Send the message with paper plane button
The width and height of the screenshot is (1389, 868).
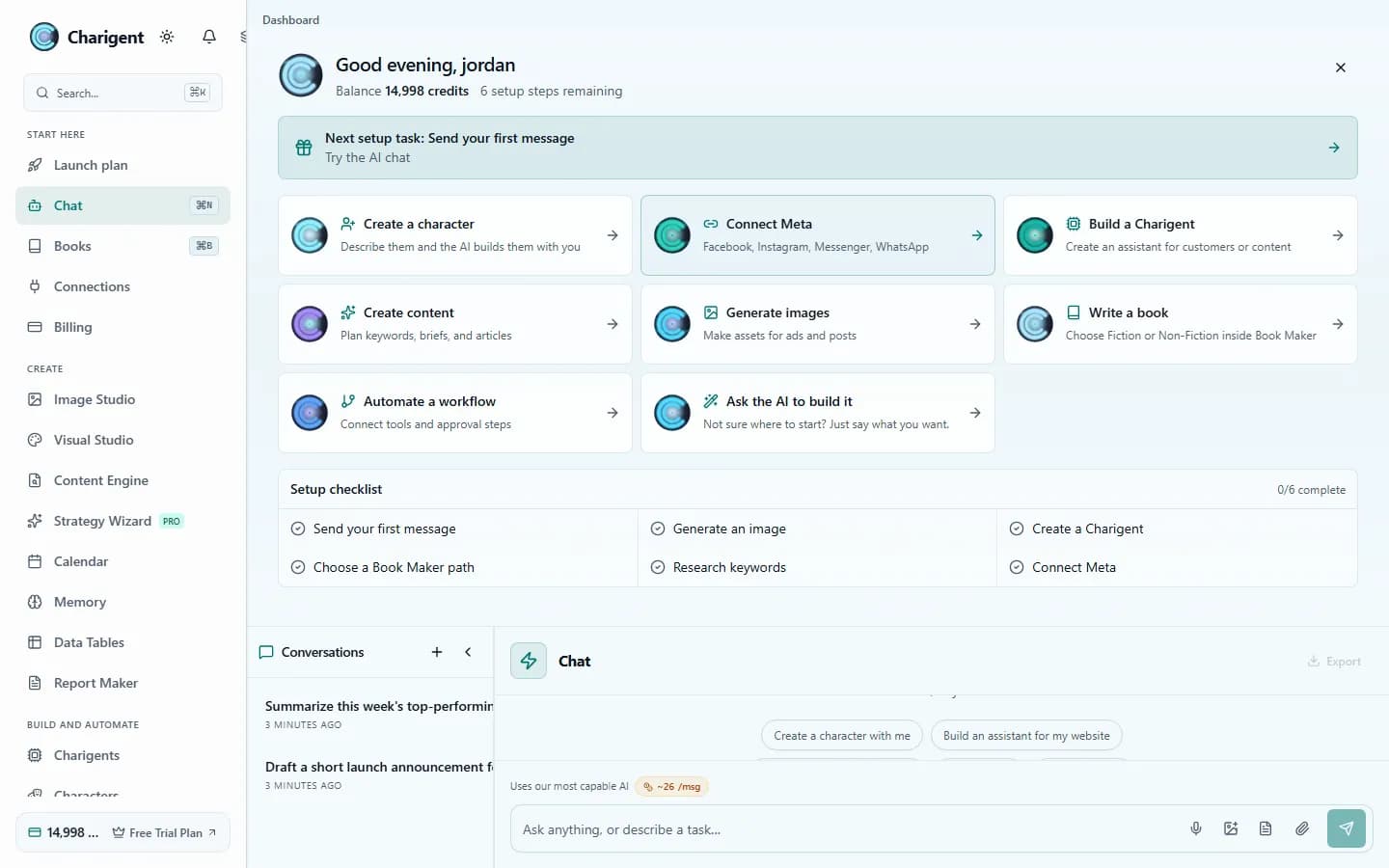pyautogui.click(x=1347, y=828)
